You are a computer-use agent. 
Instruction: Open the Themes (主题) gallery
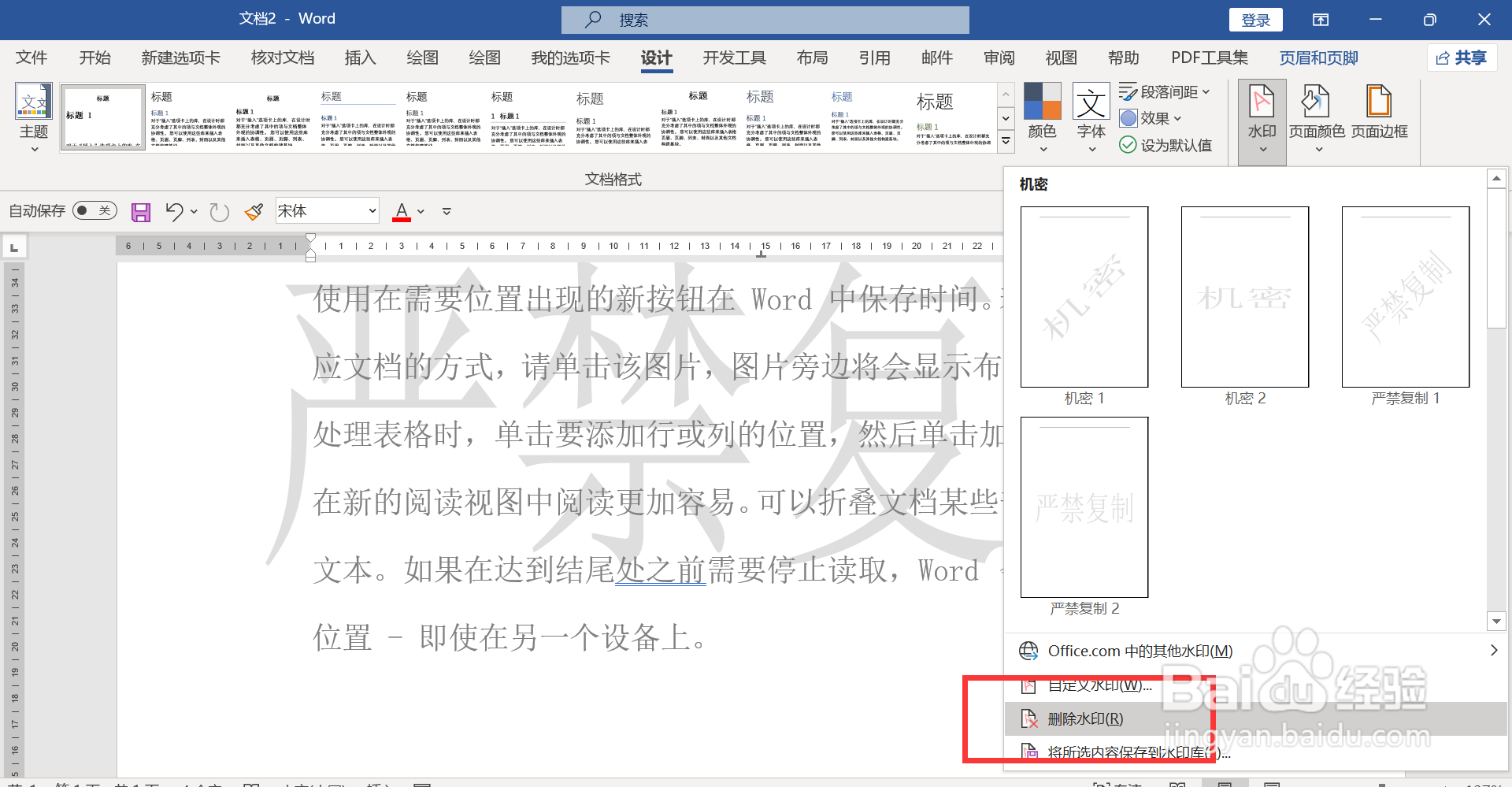tap(34, 118)
